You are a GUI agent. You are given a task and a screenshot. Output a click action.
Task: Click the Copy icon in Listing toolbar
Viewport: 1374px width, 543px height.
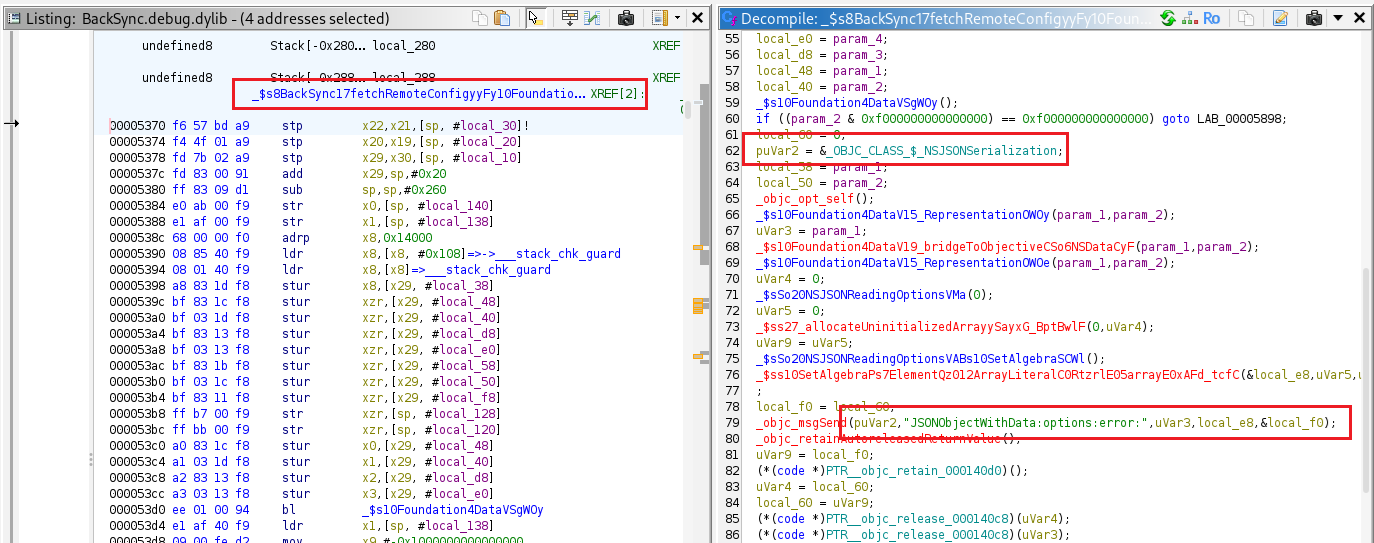[480, 18]
